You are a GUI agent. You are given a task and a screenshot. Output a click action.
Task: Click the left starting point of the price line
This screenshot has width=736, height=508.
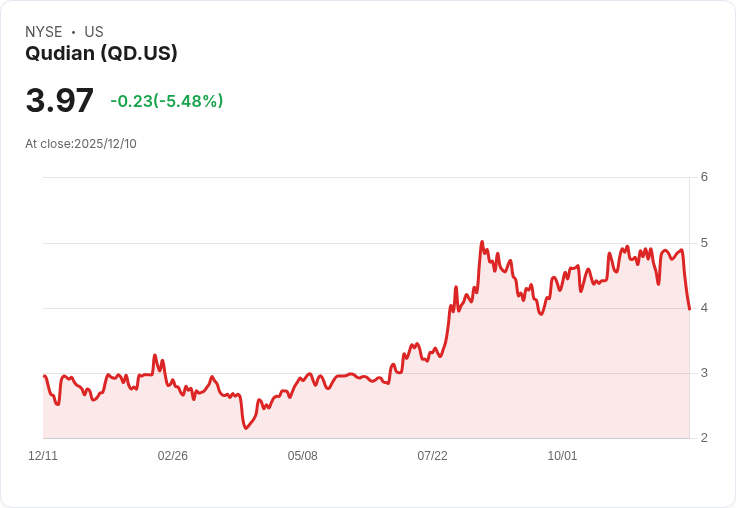[x=44, y=376]
